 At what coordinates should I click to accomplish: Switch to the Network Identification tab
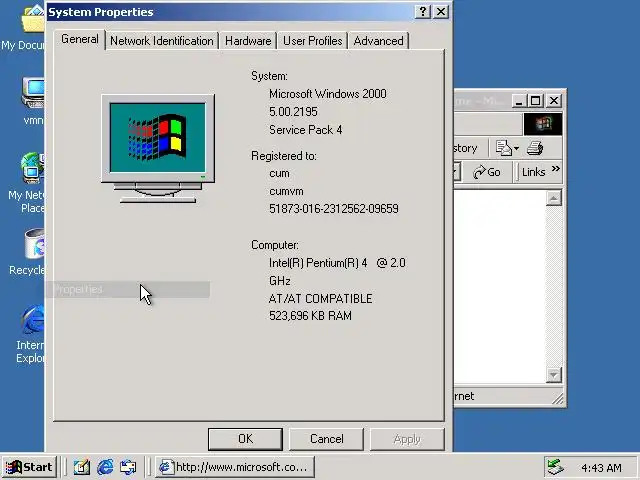point(162,41)
